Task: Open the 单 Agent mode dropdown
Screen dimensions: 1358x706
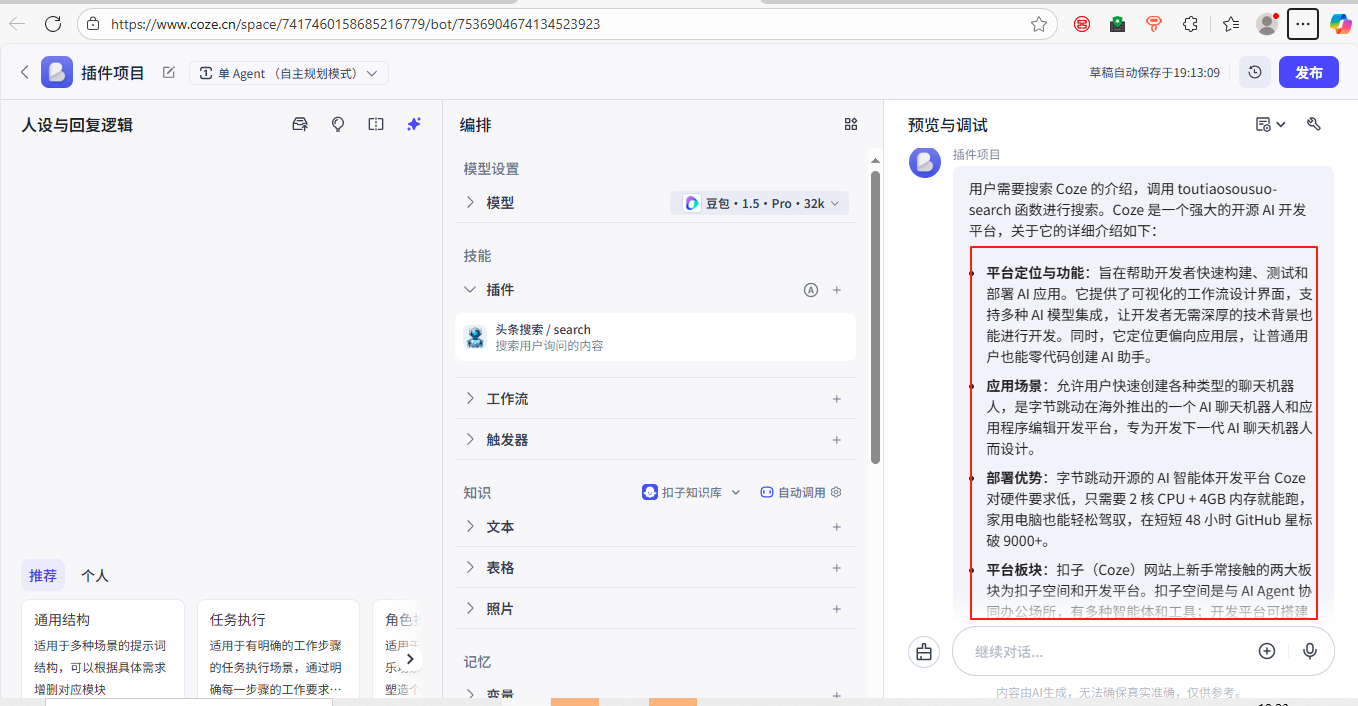Action: pos(288,73)
